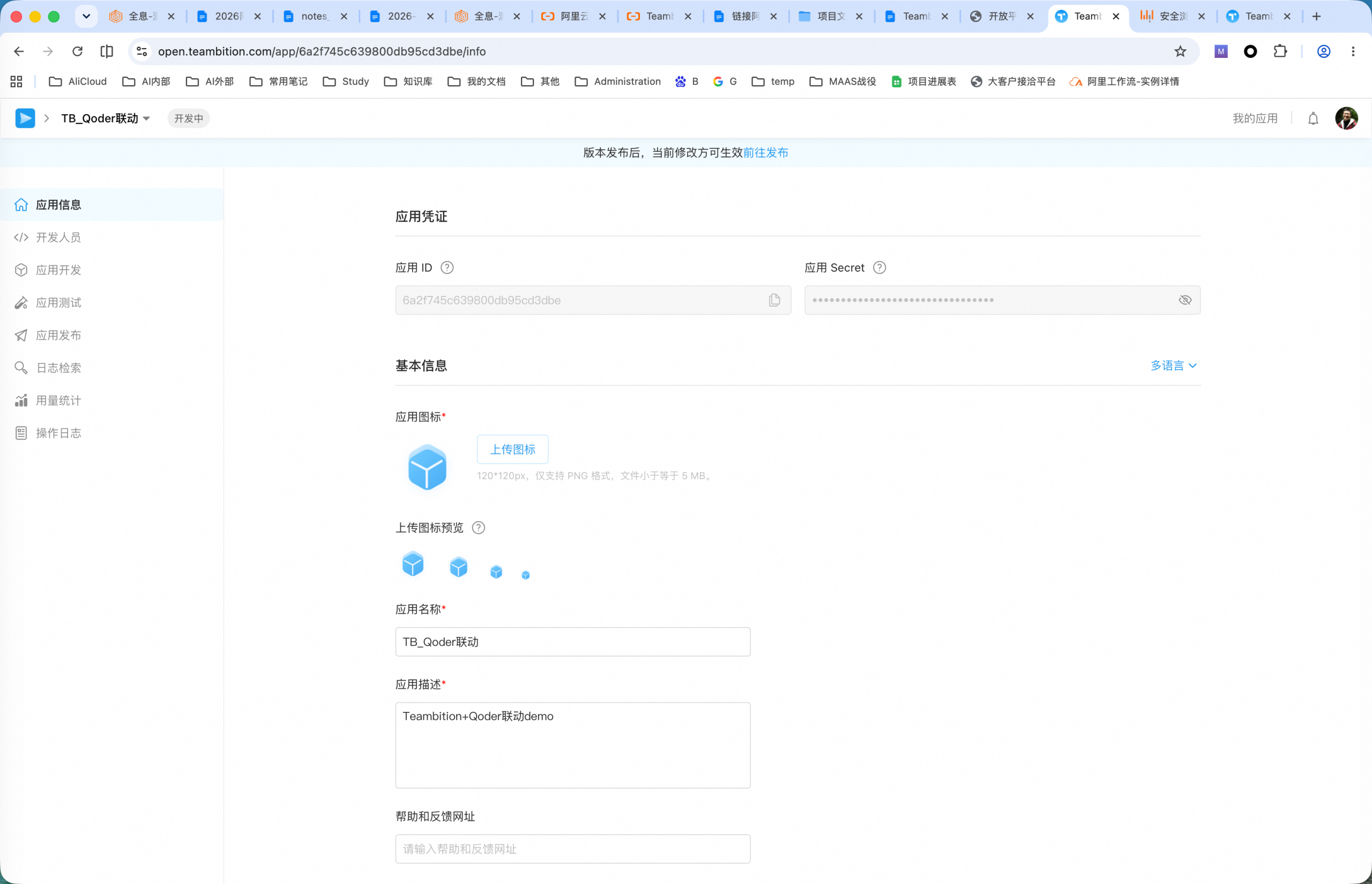Open the Baidu B bookmark

click(x=687, y=81)
